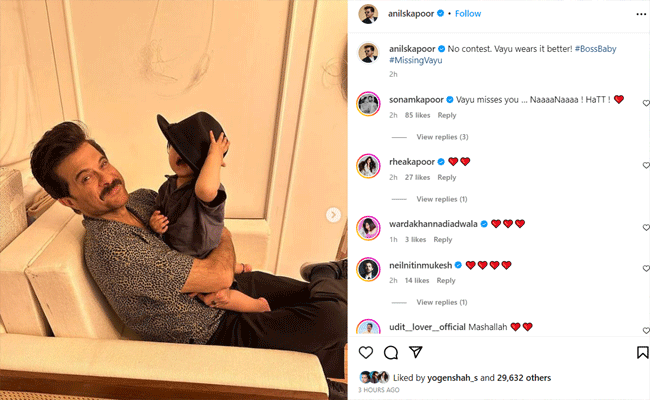Open the three-dot more options menu
Screen dimensions: 650x400
pos(641,14)
